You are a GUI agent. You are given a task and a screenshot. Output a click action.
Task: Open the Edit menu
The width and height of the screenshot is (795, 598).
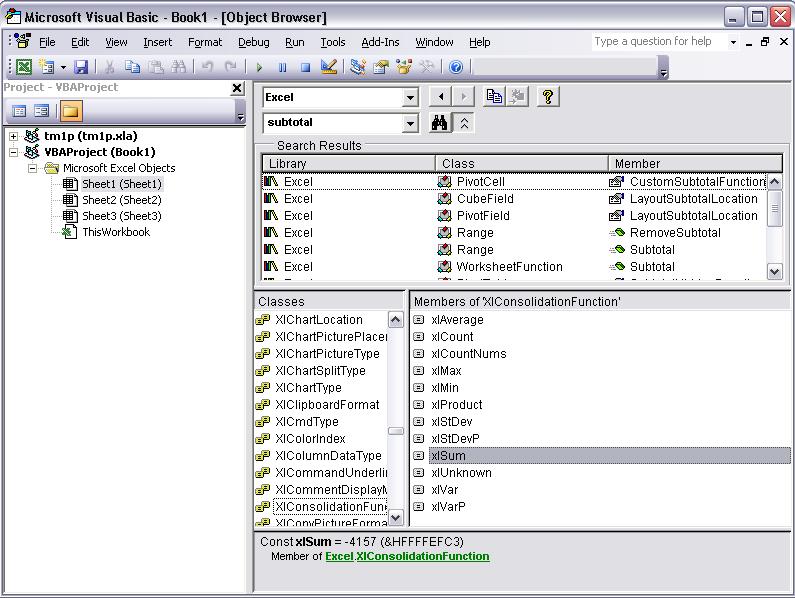coord(80,42)
